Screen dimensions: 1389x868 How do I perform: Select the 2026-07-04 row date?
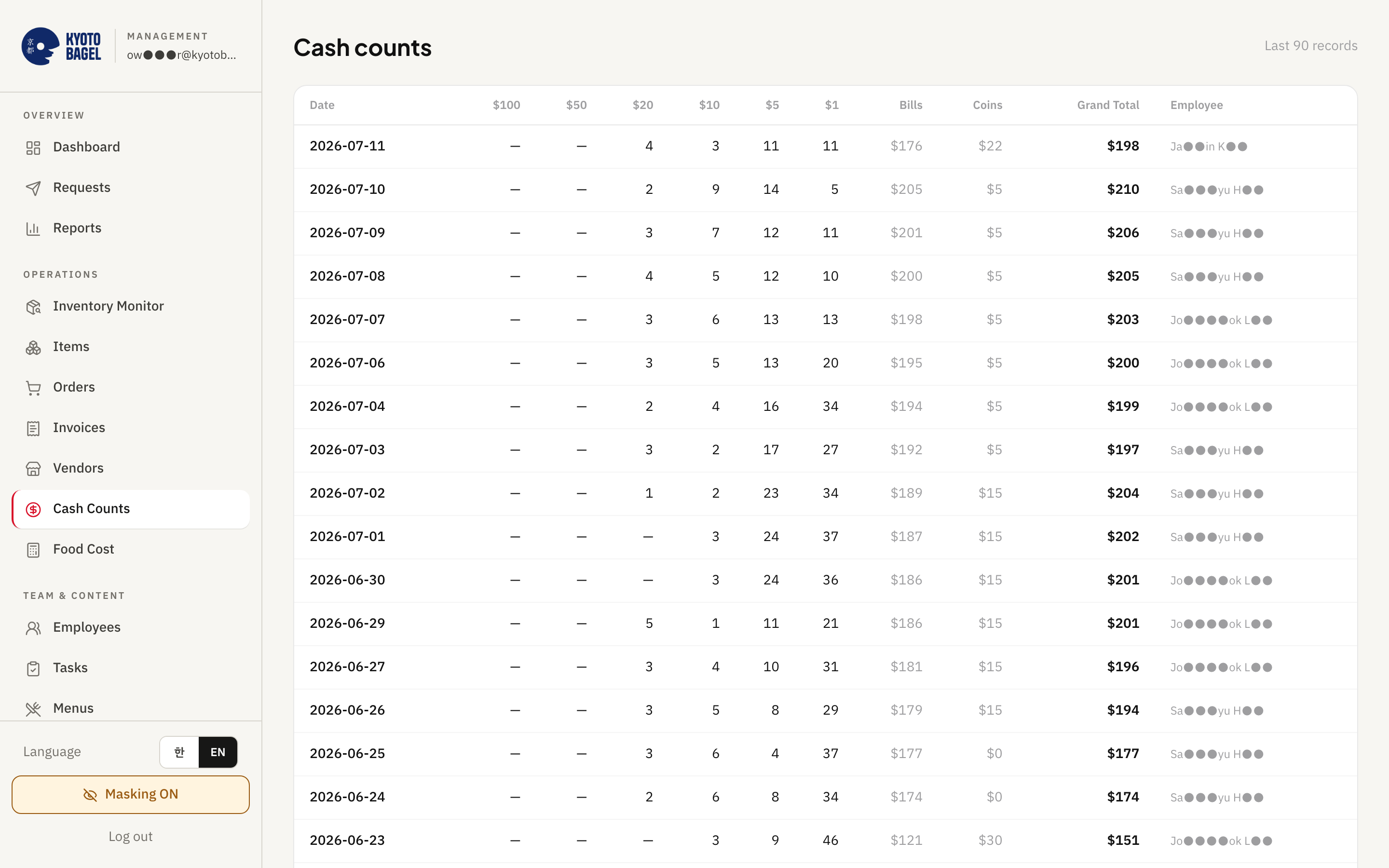[347, 407]
